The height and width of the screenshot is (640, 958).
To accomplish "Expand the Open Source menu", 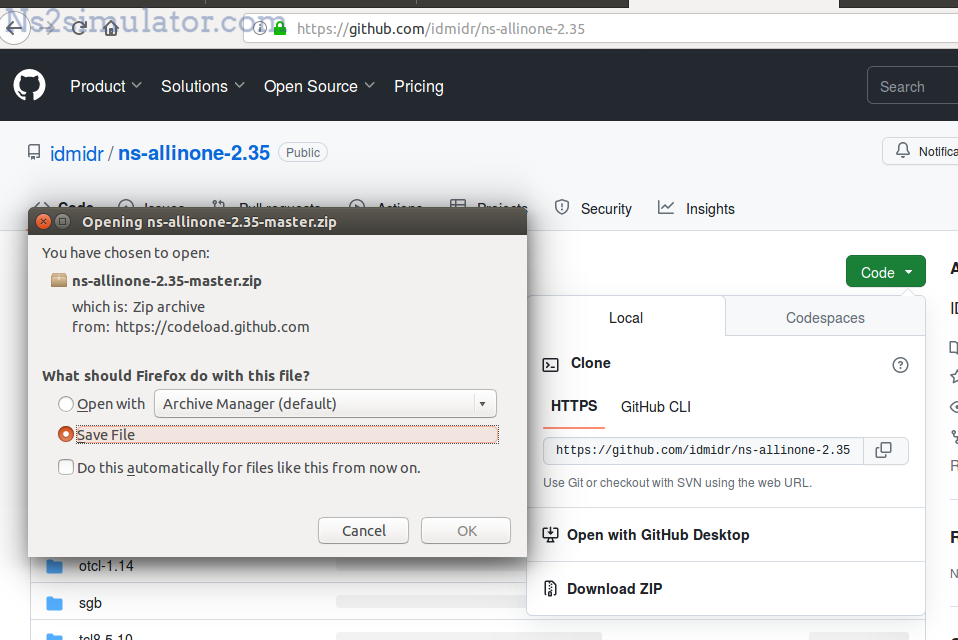I will (x=320, y=86).
